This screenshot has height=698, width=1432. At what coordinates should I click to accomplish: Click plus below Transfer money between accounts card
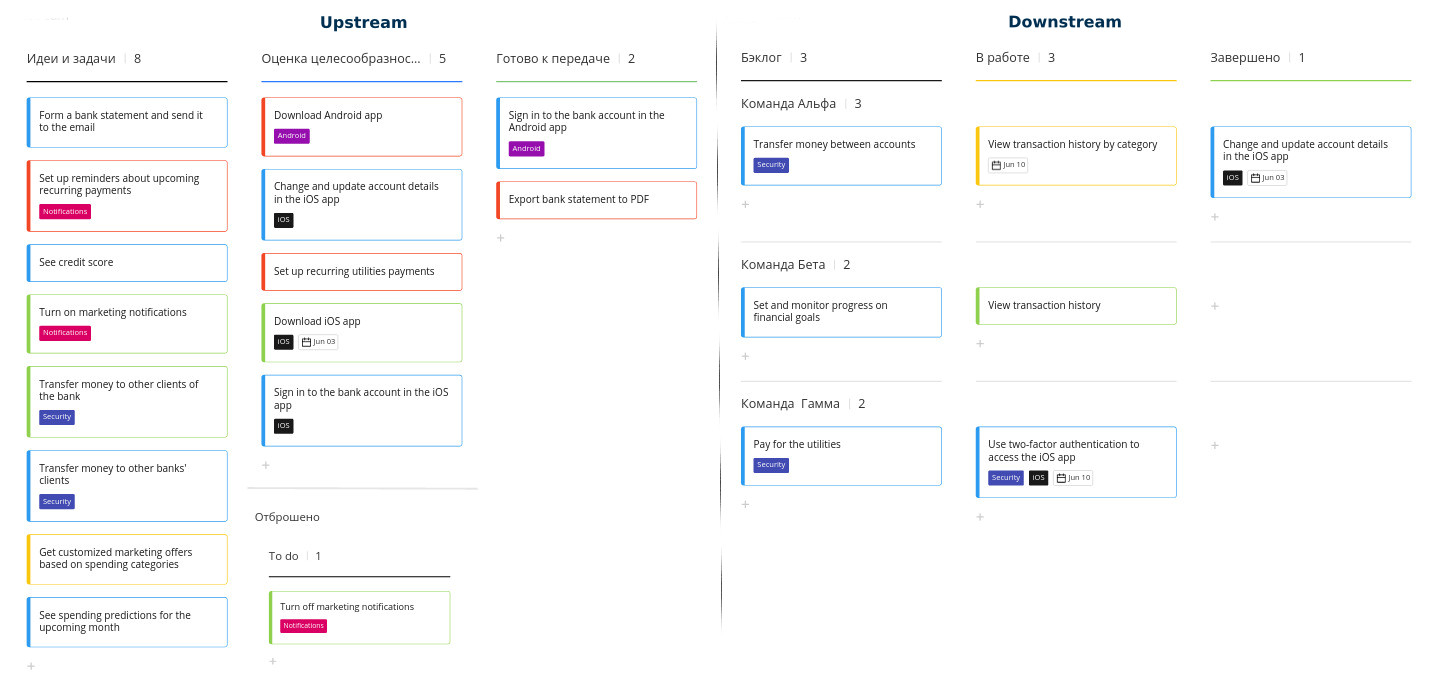tap(745, 205)
